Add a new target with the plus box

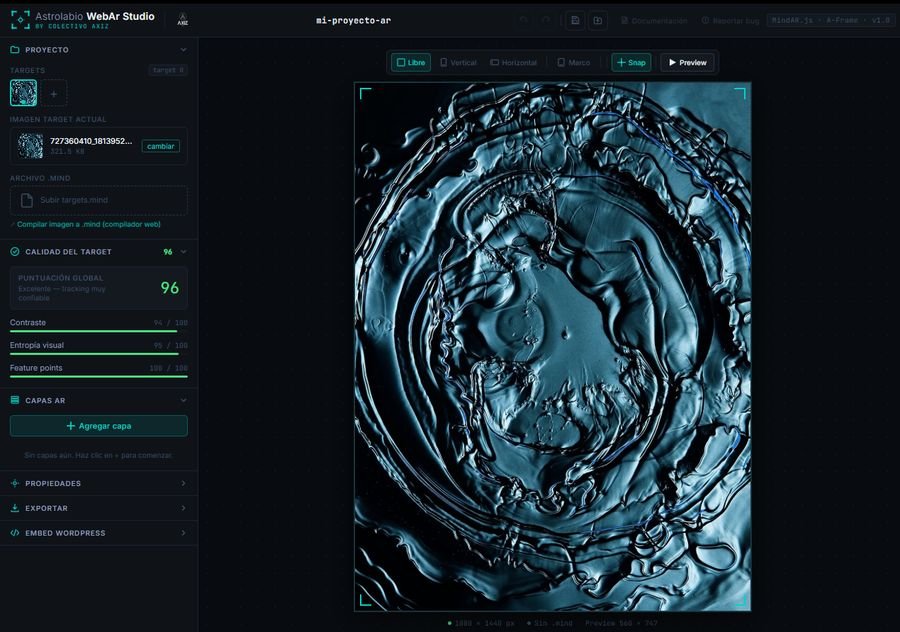click(x=54, y=94)
